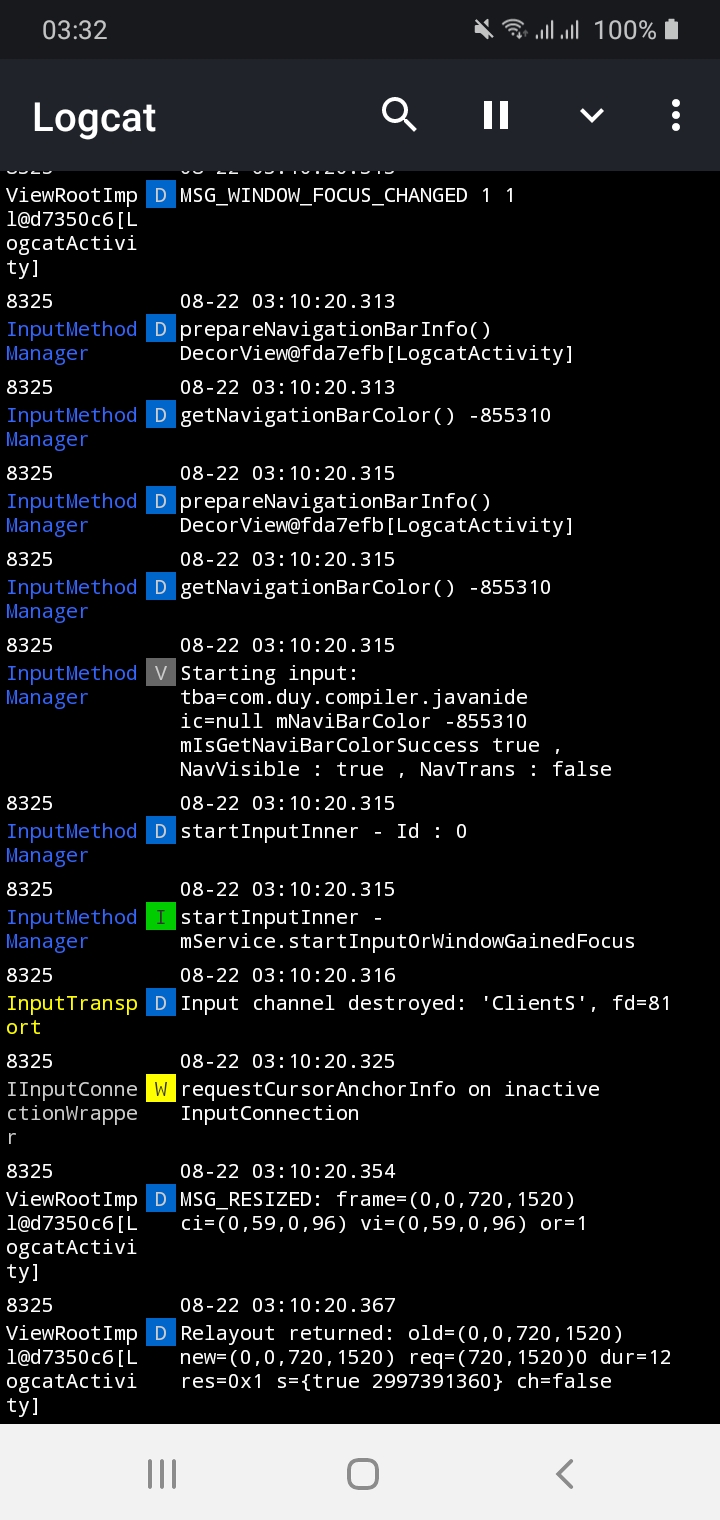Select the InputMethodManager tag text
The width and height of the screenshot is (720, 1520).
pos(71,340)
